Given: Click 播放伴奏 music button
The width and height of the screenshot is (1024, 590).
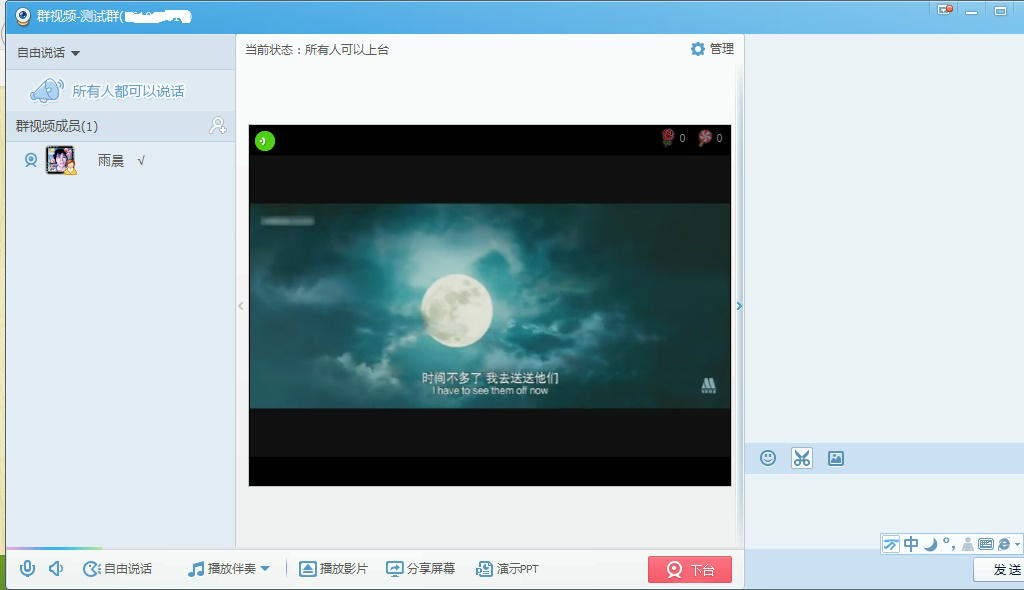Looking at the screenshot, I should (x=221, y=568).
